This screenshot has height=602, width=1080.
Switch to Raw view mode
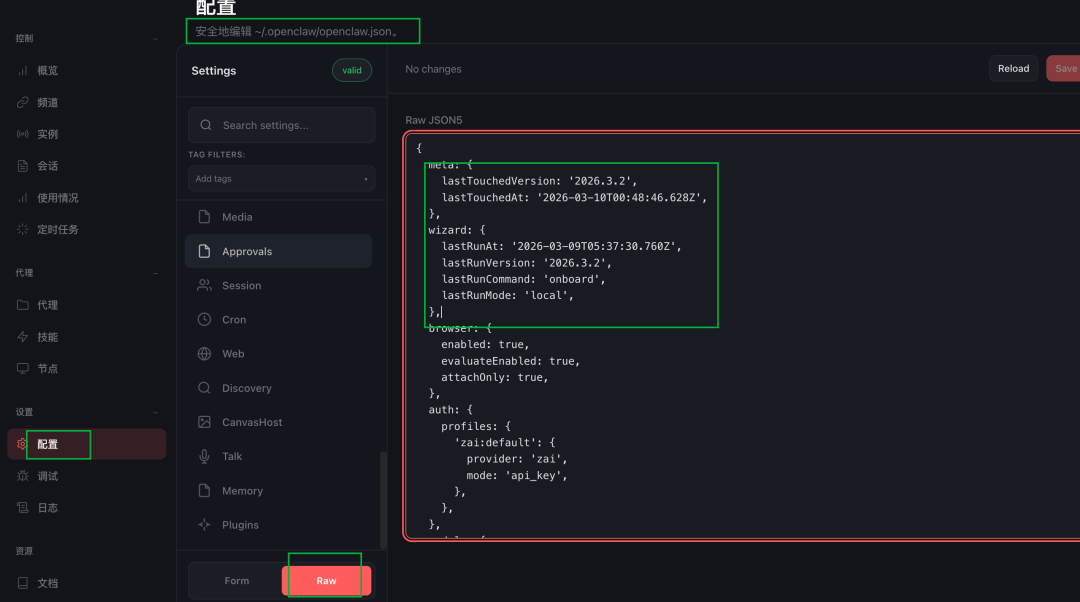pos(326,581)
